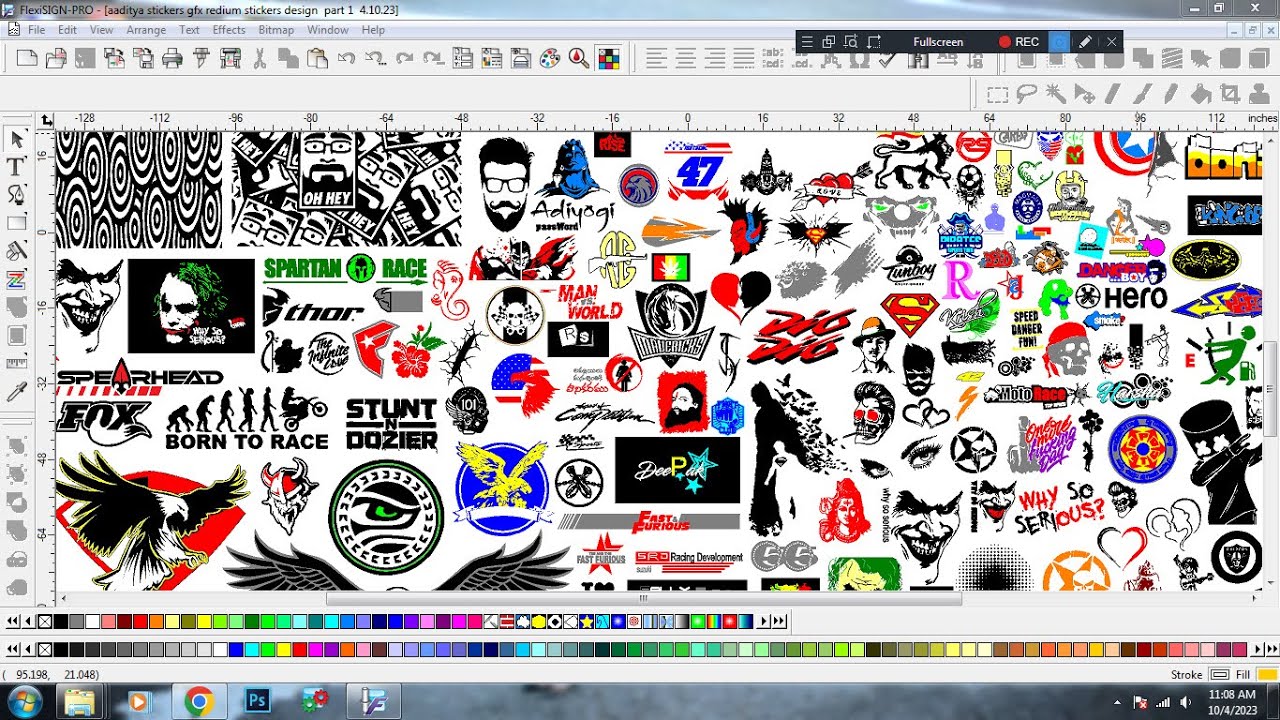This screenshot has width=1280, height=720.
Task: Copy the selection with the copy icon
Action: coord(289,58)
